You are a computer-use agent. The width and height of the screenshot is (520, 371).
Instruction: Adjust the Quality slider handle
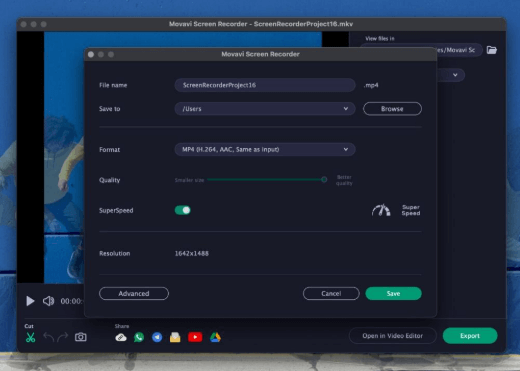point(324,180)
